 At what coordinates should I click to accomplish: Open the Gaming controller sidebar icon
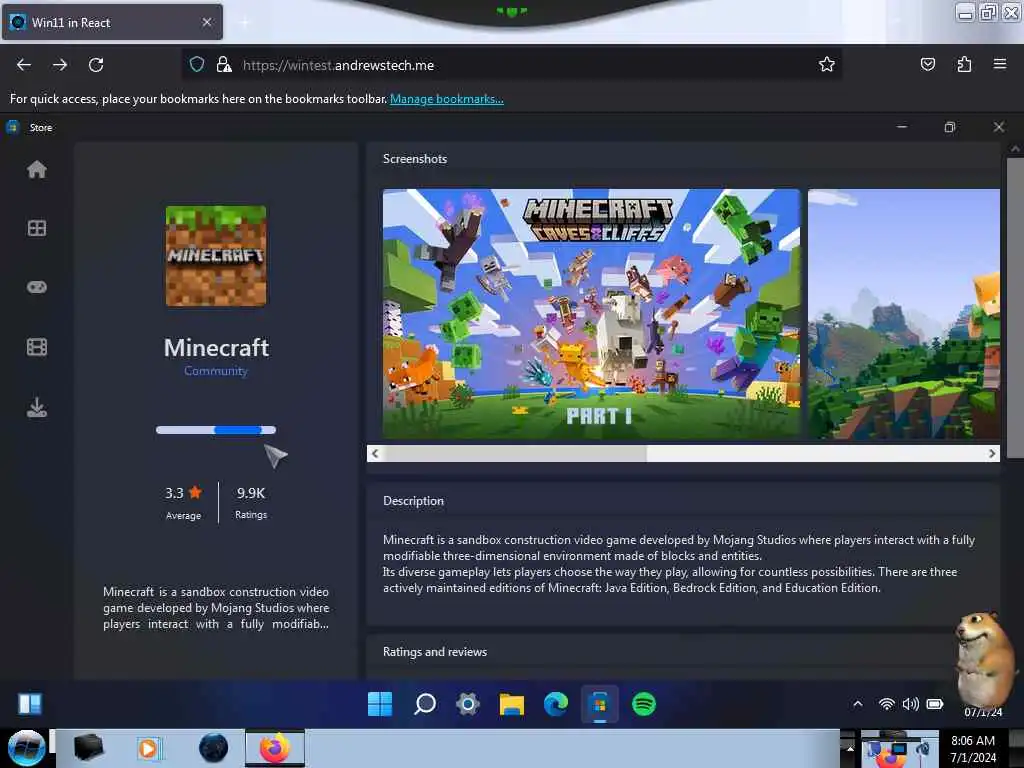[37, 287]
